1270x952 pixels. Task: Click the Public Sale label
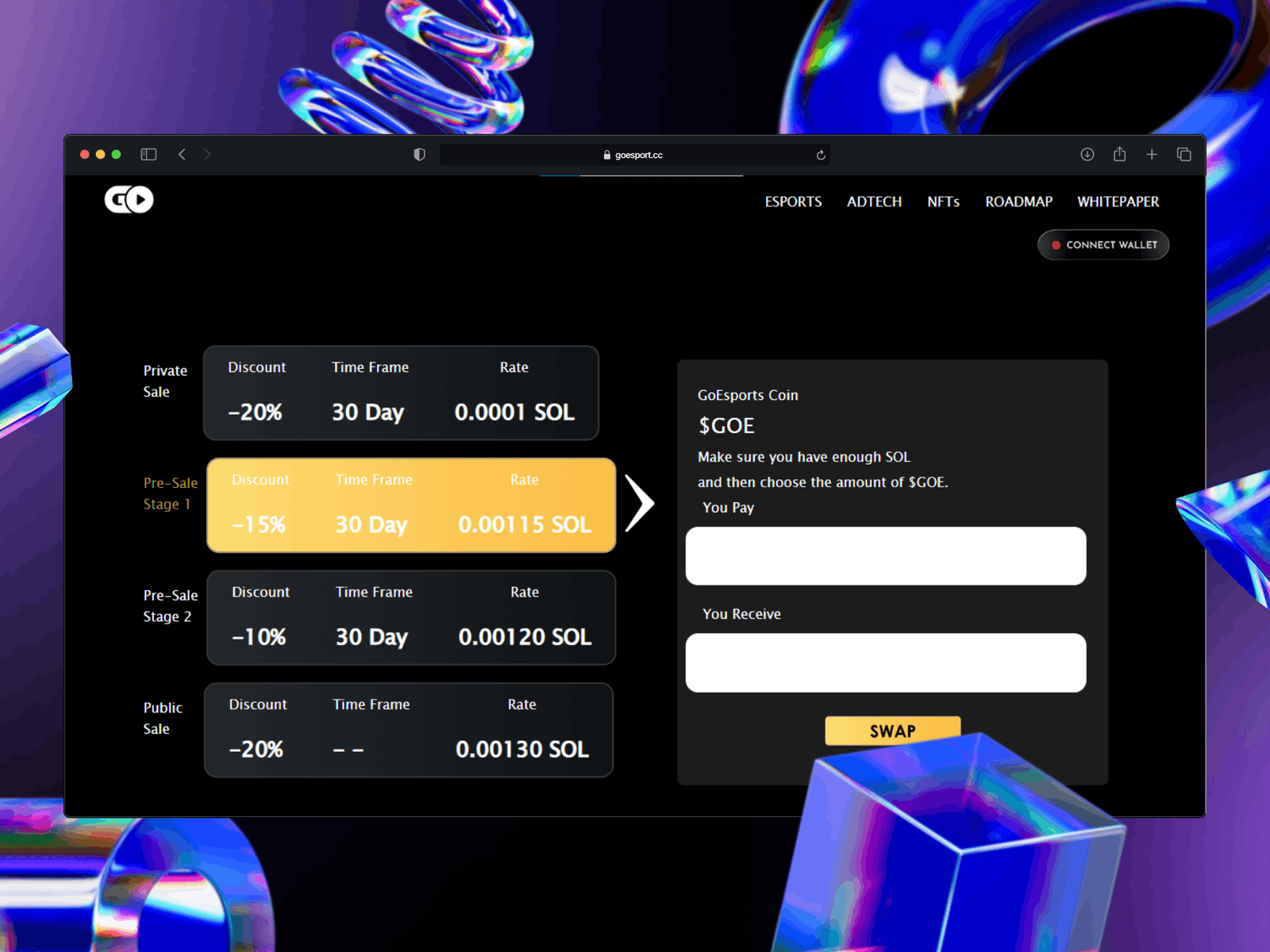click(163, 718)
